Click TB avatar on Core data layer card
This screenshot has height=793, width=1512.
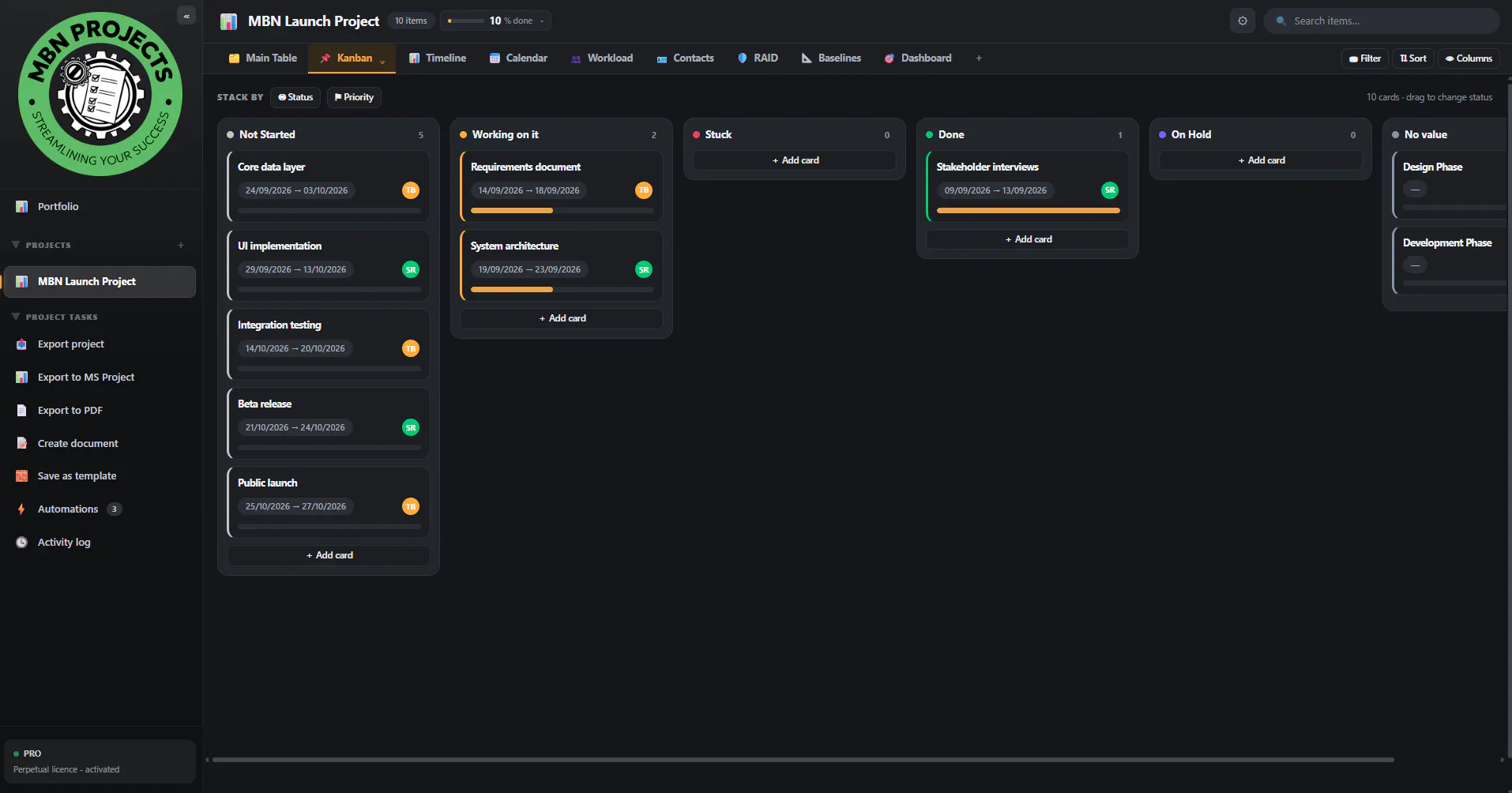coord(411,190)
